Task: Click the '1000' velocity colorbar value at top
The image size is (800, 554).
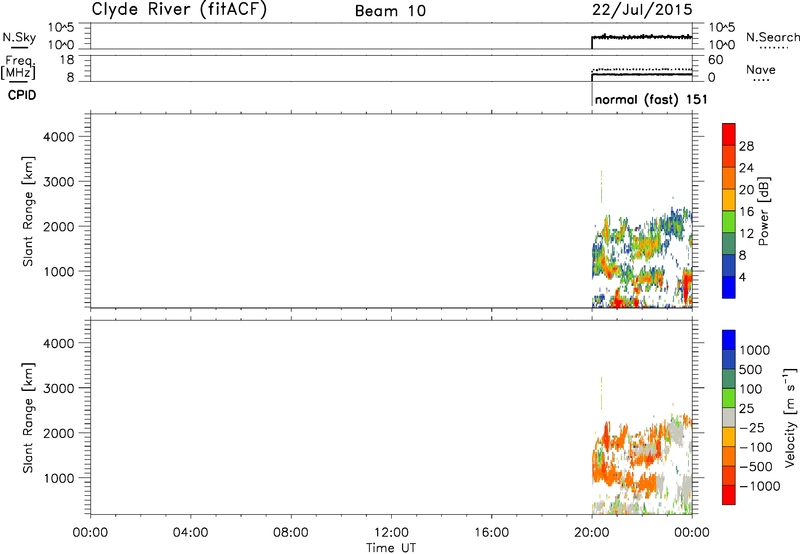Action: pyautogui.click(x=754, y=350)
